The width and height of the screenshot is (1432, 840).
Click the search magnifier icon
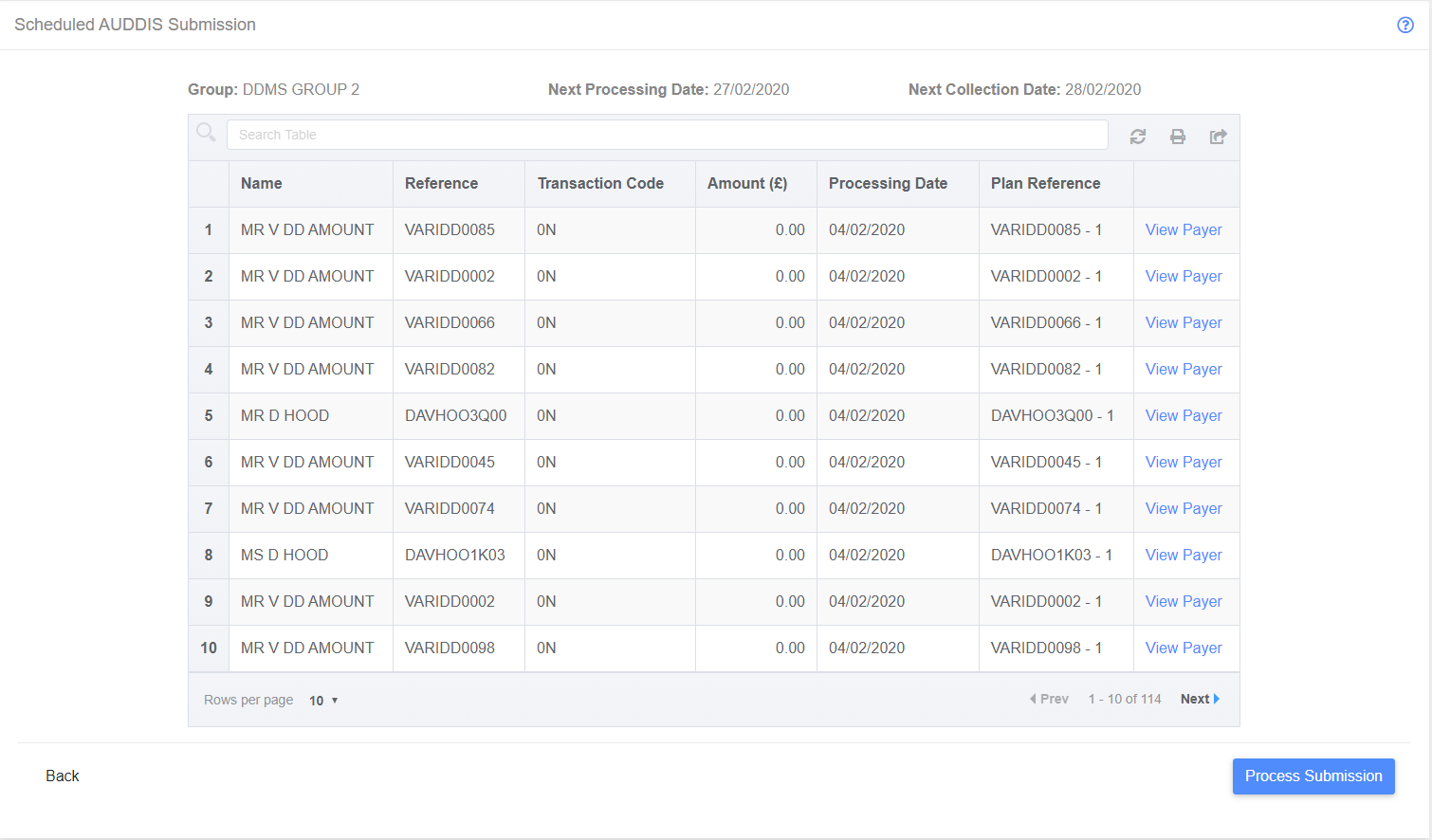pyautogui.click(x=206, y=133)
